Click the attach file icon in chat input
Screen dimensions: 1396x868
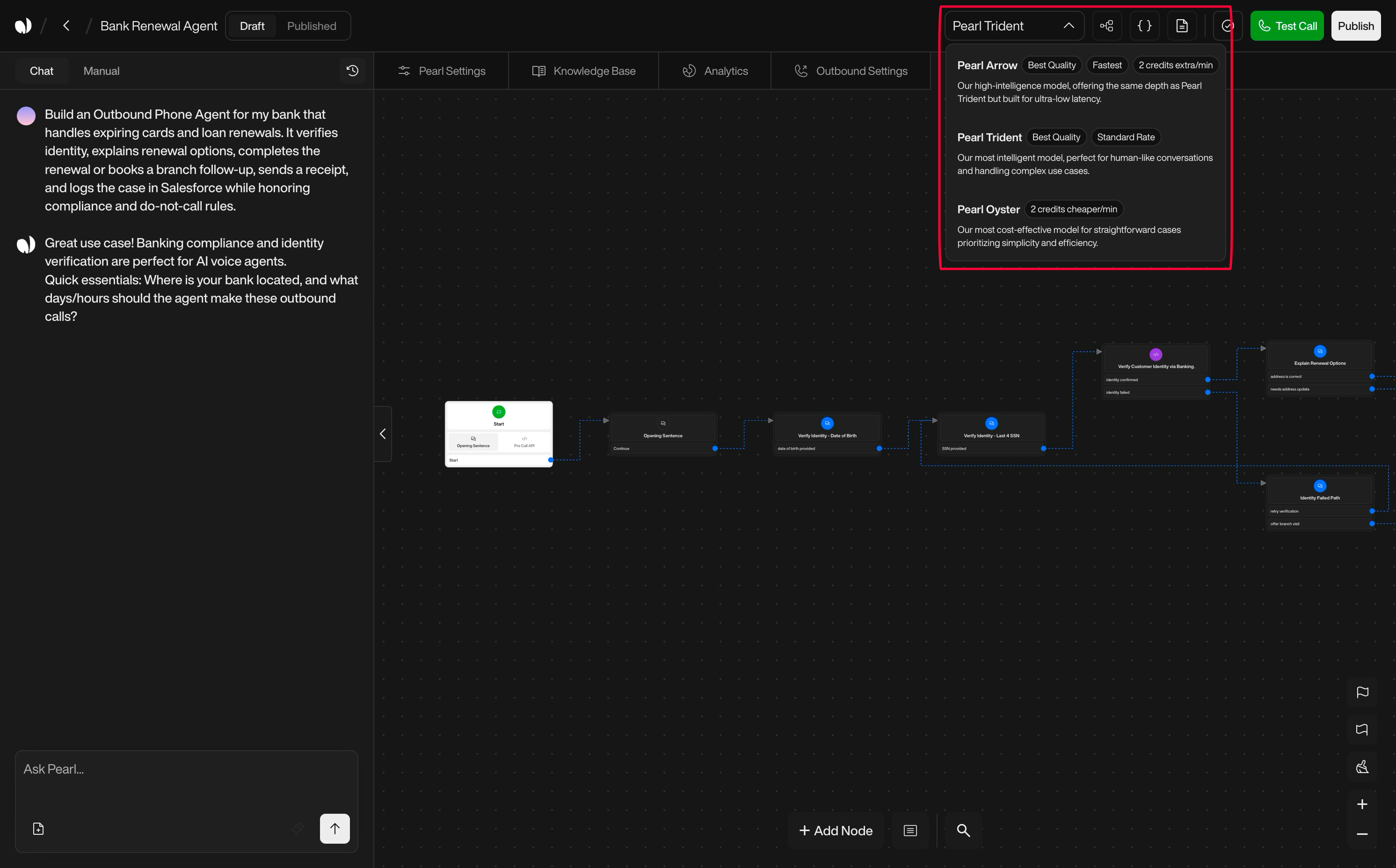[x=38, y=828]
